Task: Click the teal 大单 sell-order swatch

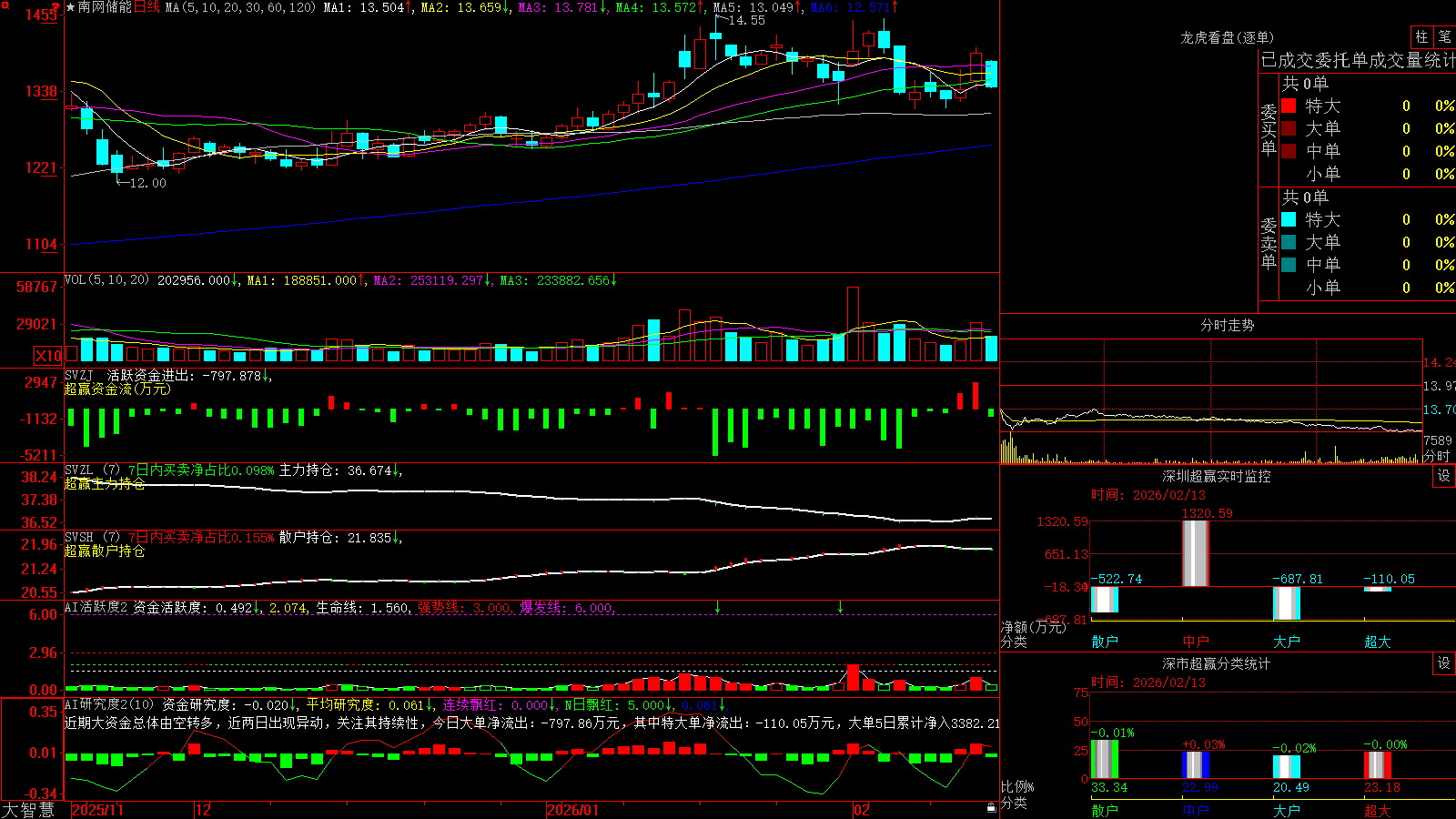Action: pos(1289,242)
